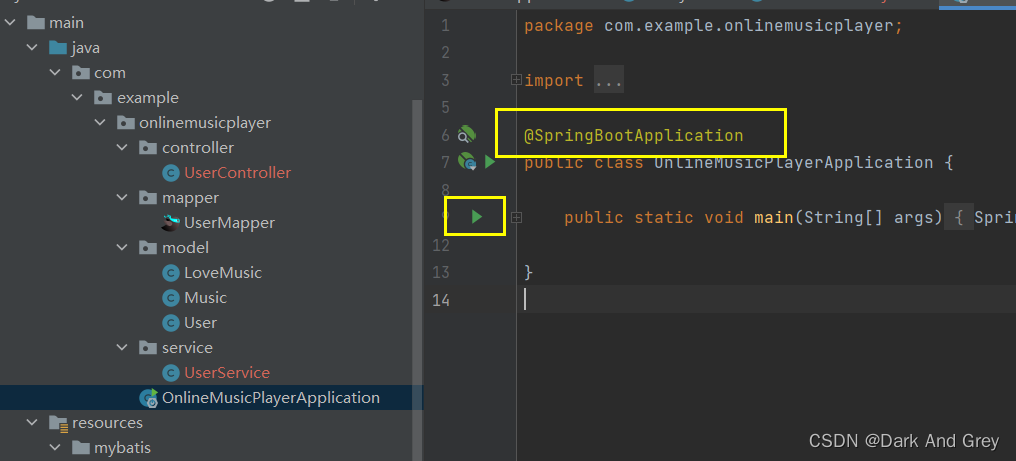Click line number 14 in gutter

click(x=441, y=300)
